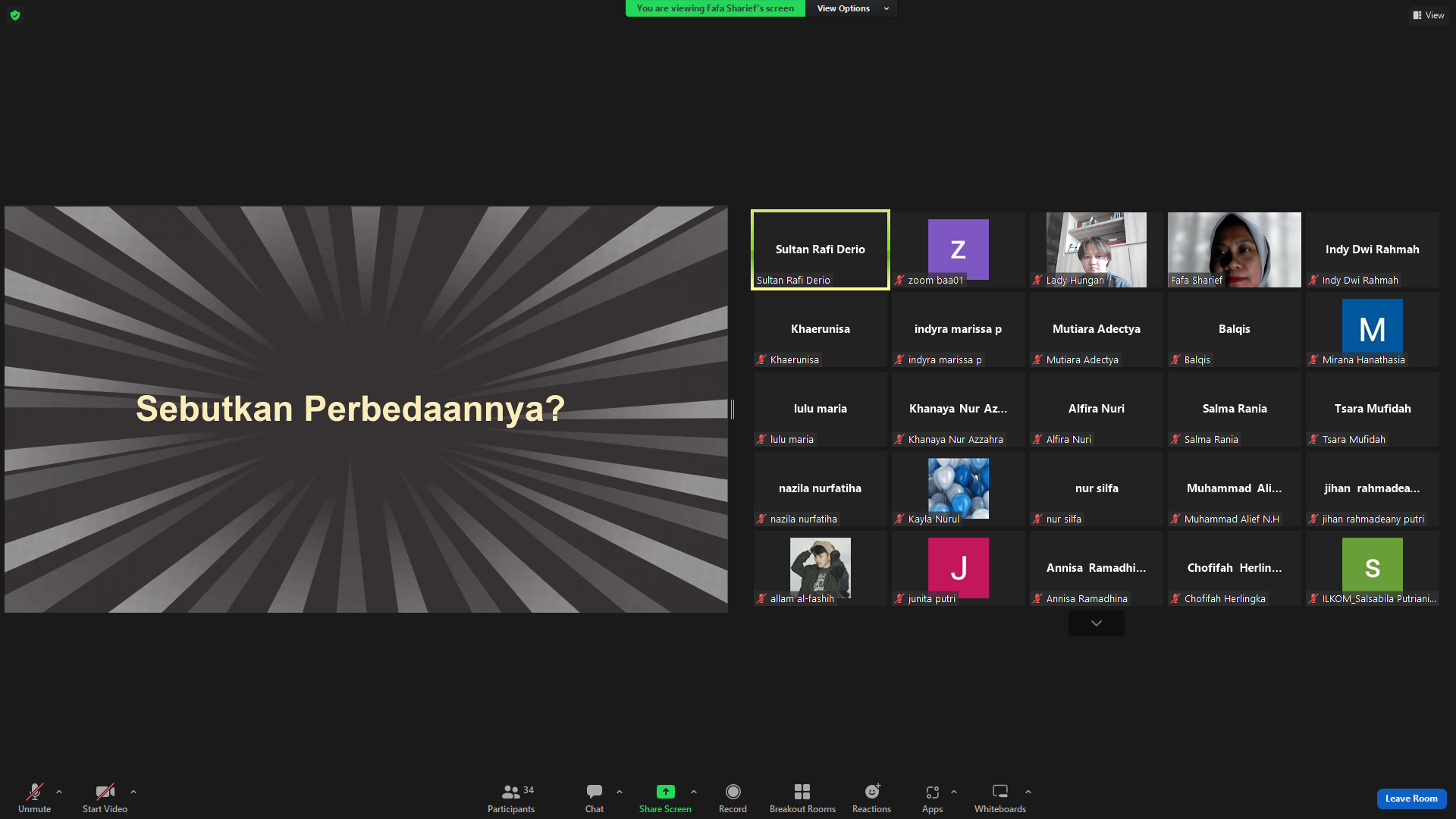Click the 'Mutiara Adectya' name label

(x=1083, y=360)
